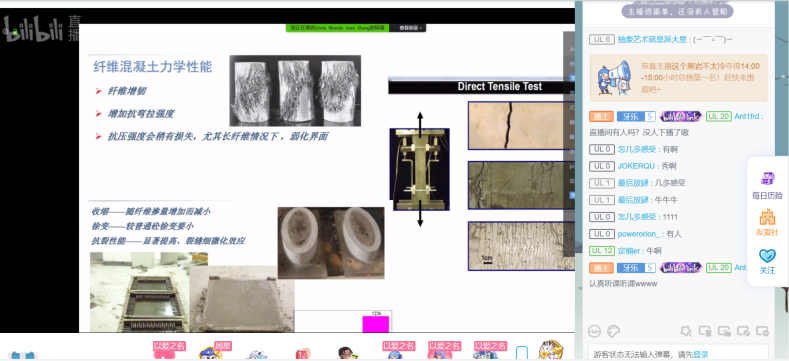Screen dimensions: 789x361
Task: Click the danmaku input field
Action: pos(678,353)
